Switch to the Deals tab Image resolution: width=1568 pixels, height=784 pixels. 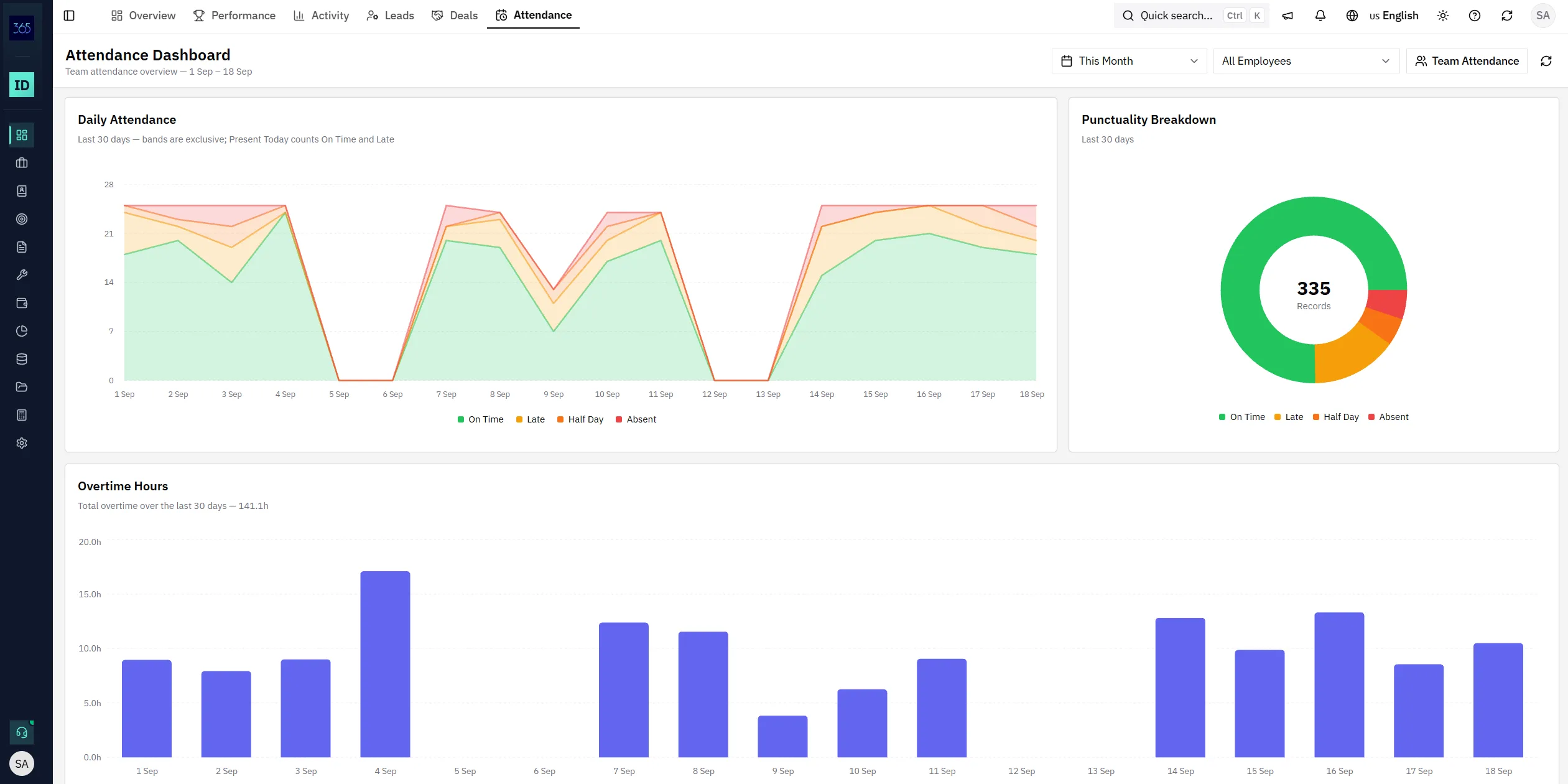click(x=455, y=16)
